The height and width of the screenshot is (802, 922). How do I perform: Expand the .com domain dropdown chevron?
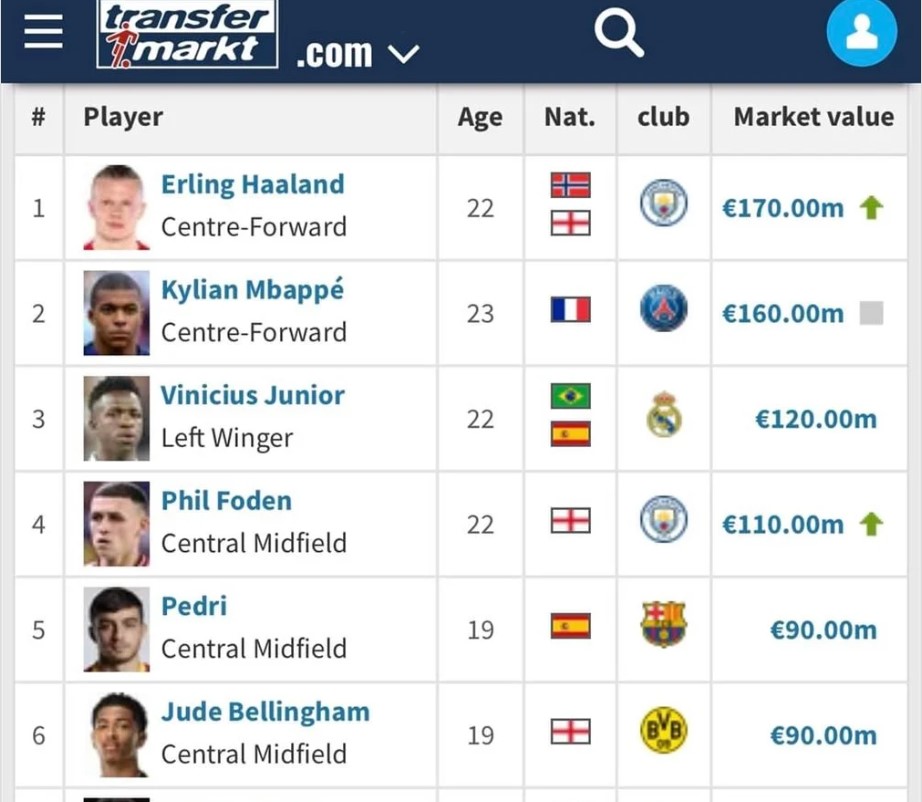click(x=404, y=55)
